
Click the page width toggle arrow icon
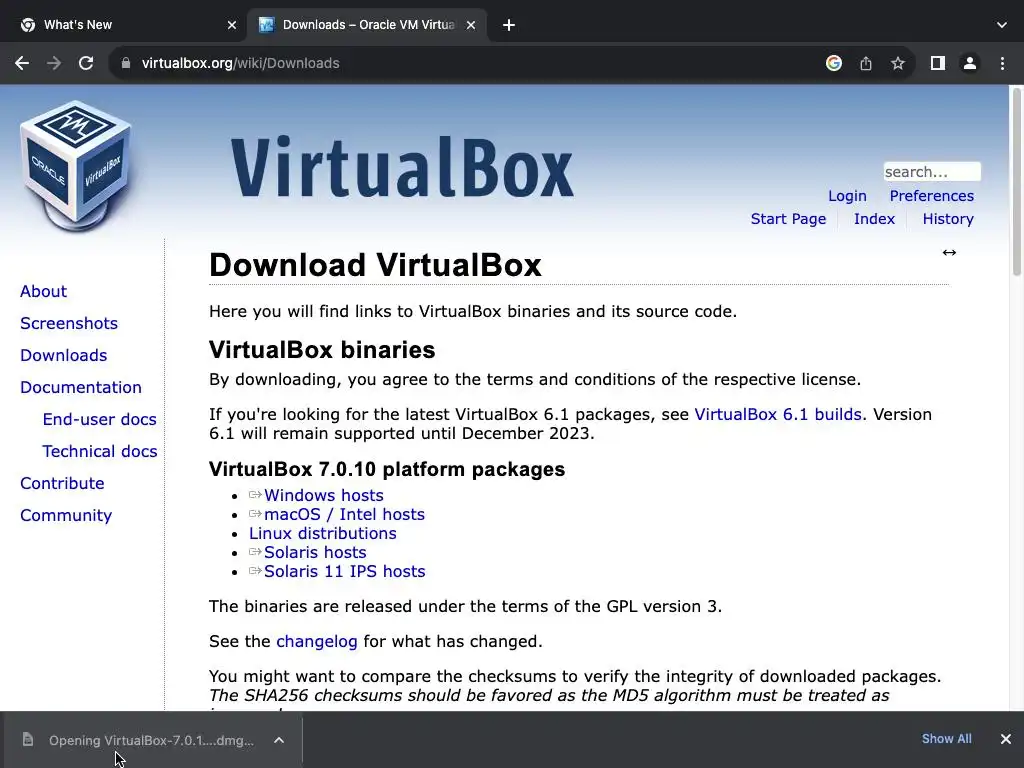pos(949,253)
